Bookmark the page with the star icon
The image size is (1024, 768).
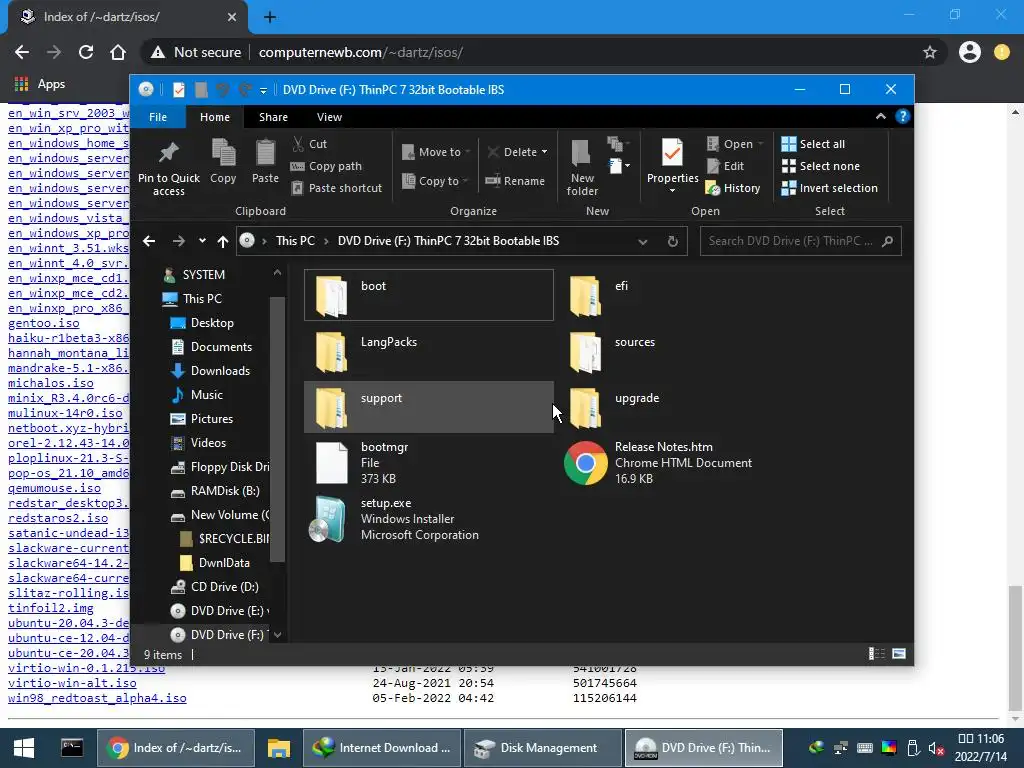tap(930, 52)
